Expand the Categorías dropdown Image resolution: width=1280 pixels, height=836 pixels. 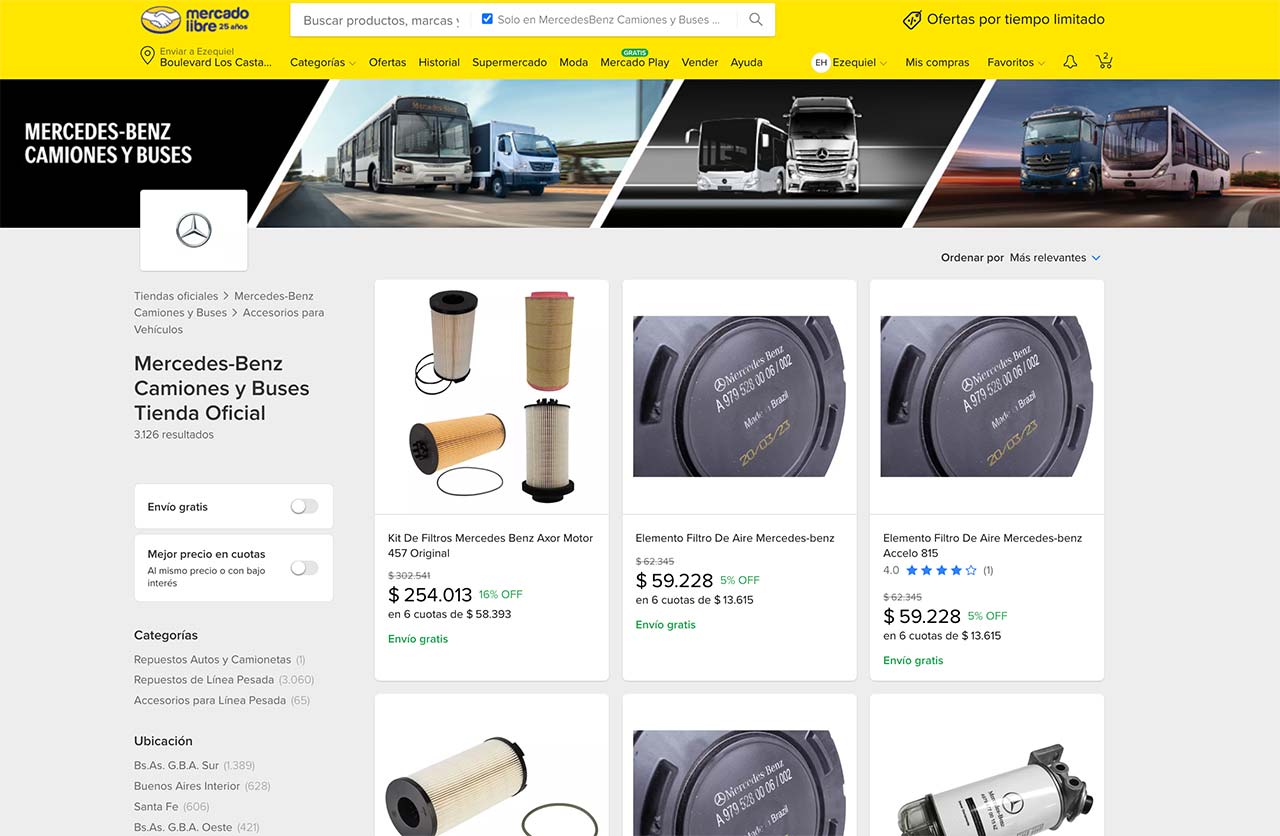[322, 62]
